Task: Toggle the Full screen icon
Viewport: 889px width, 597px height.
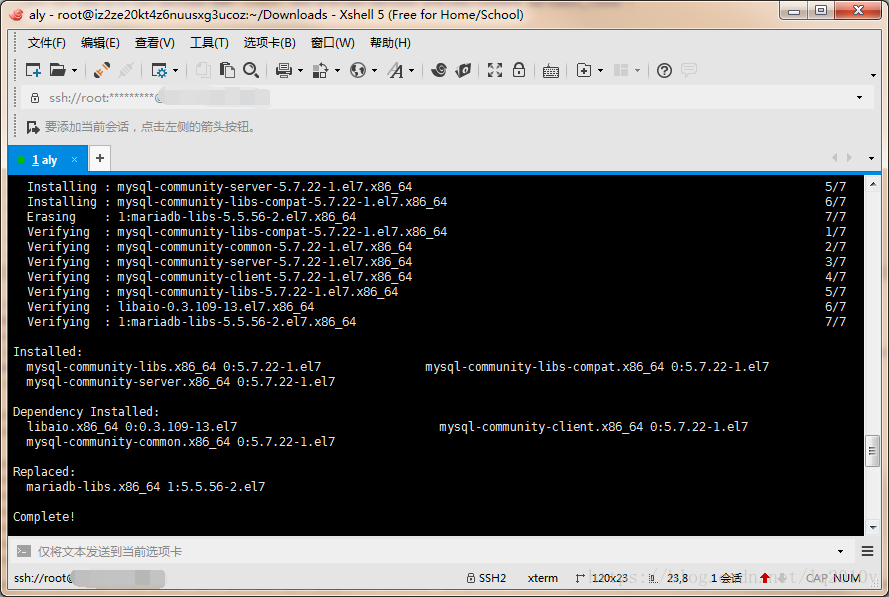Action: 495,70
